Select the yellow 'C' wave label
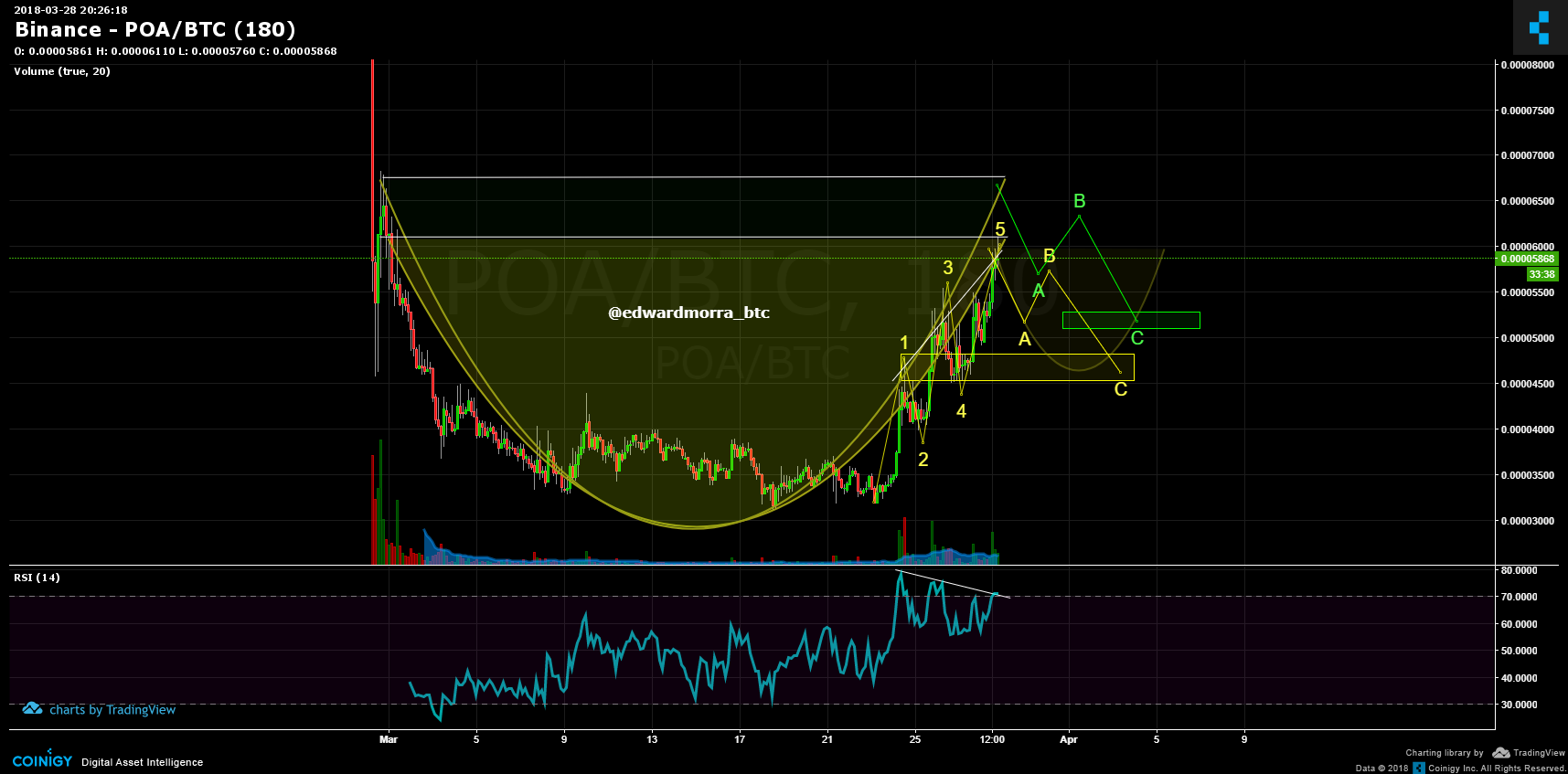Image resolution: width=1568 pixels, height=774 pixels. (x=1121, y=389)
